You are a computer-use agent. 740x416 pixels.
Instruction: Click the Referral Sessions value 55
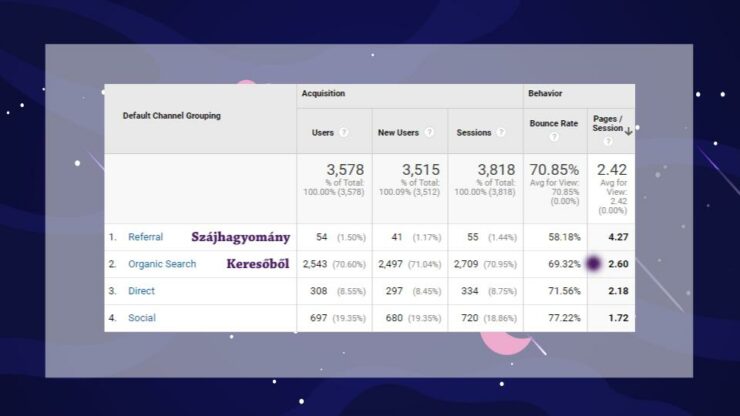coord(473,237)
